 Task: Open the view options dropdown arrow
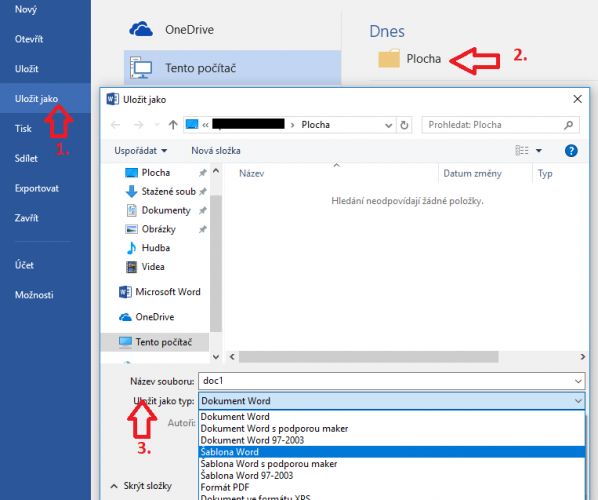pos(539,150)
